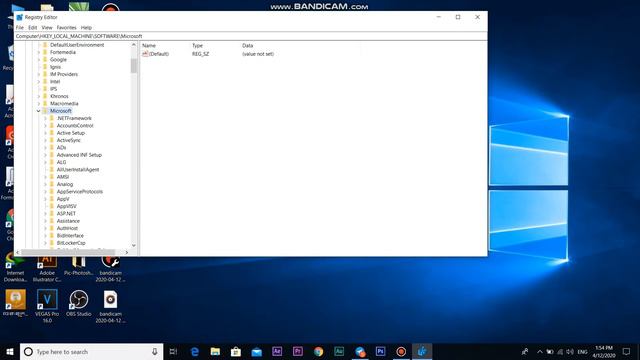Screen dimensions: 640x360
Task: Open Google Chrome from the taskbar
Action: (318, 351)
